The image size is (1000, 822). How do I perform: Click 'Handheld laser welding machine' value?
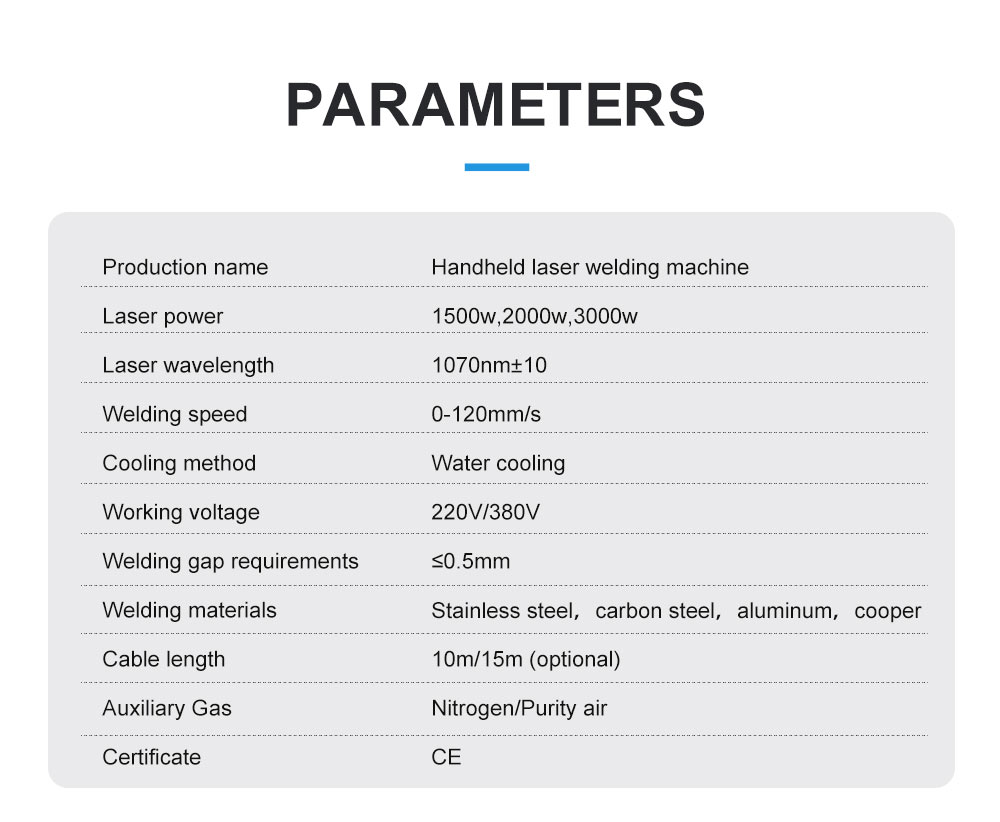pyautogui.click(x=590, y=267)
